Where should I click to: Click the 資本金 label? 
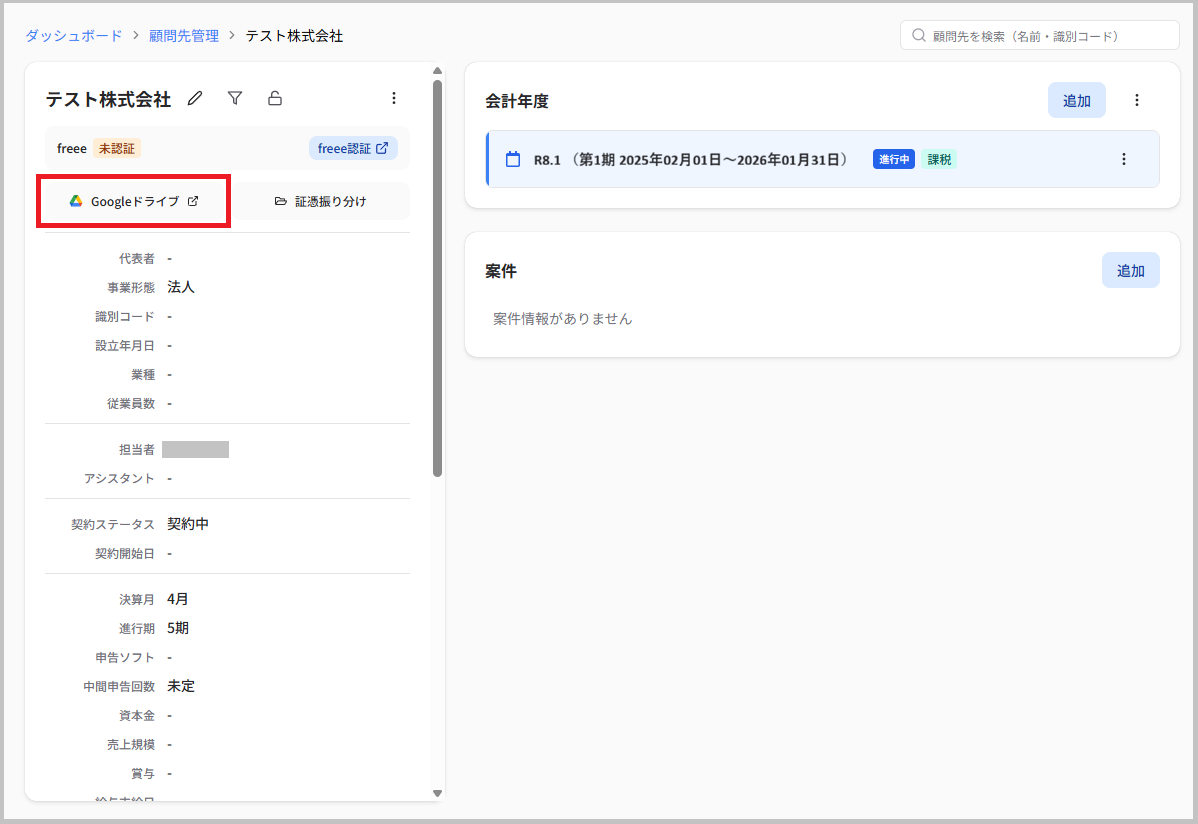[x=137, y=715]
